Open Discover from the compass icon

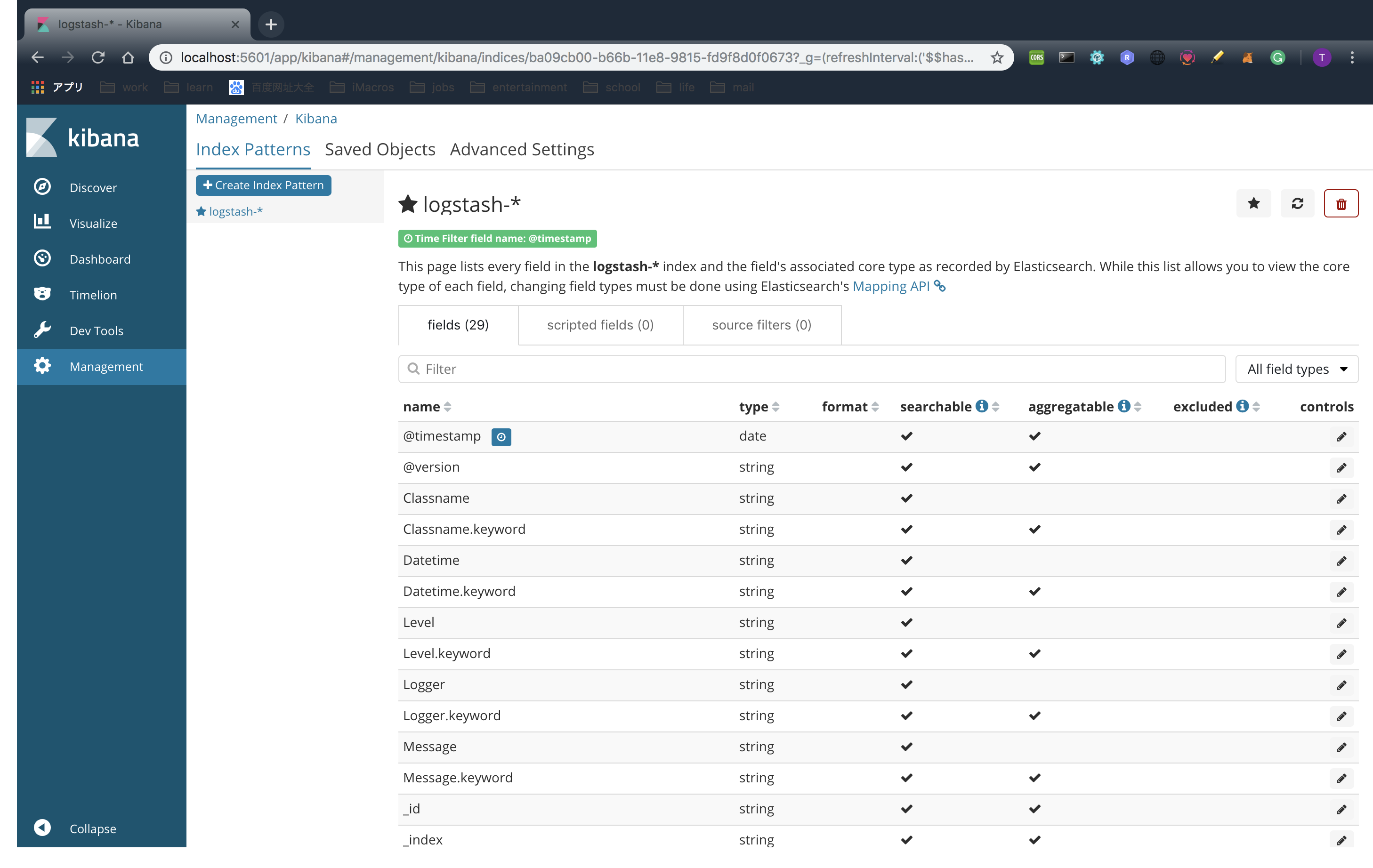point(42,187)
